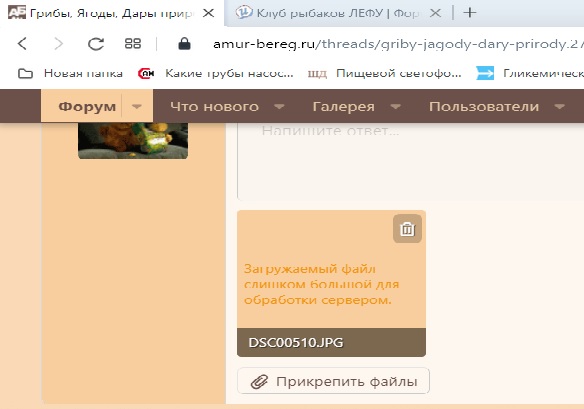Expand the Форум dropdown arrow
The height and width of the screenshot is (409, 584).
tap(137, 107)
